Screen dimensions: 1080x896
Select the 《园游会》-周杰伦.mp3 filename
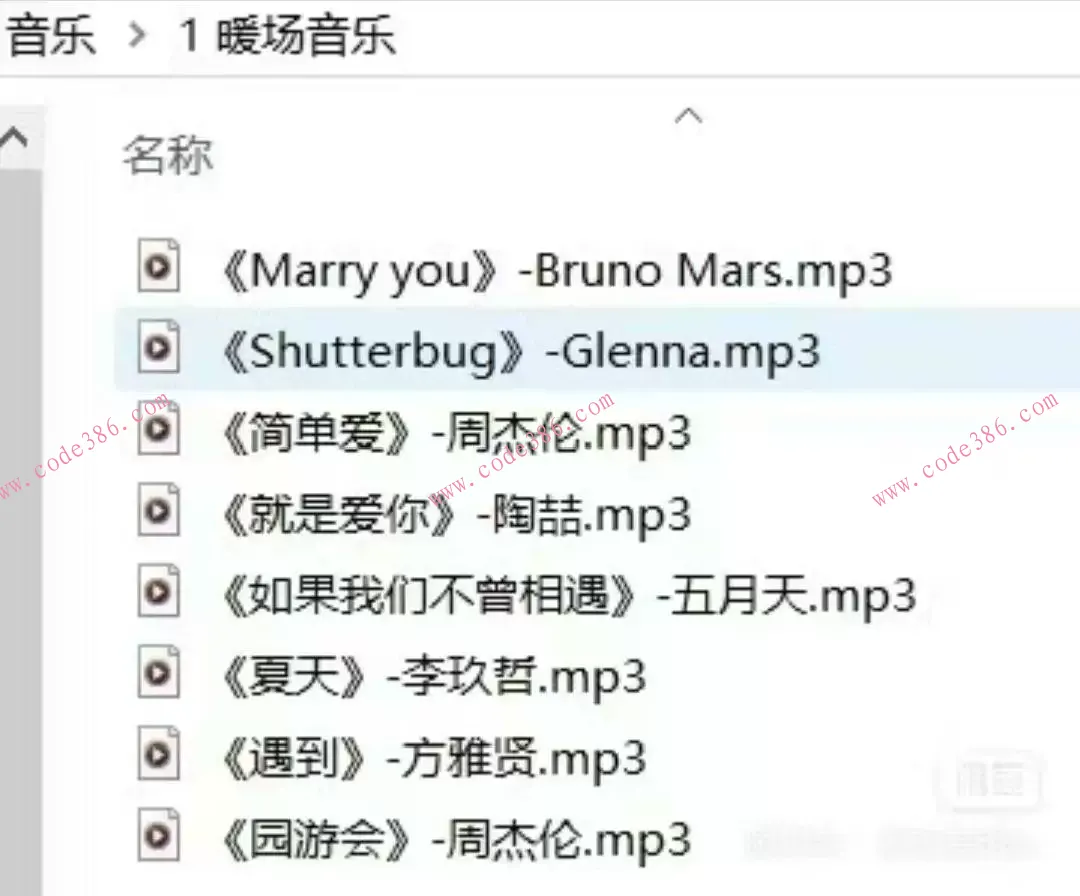pyautogui.click(x=455, y=840)
